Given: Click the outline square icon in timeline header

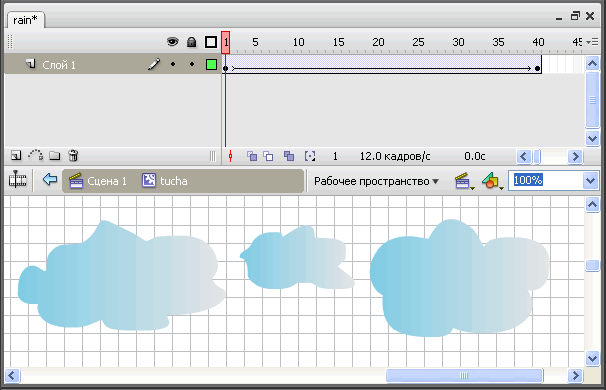Looking at the screenshot, I should click(211, 42).
